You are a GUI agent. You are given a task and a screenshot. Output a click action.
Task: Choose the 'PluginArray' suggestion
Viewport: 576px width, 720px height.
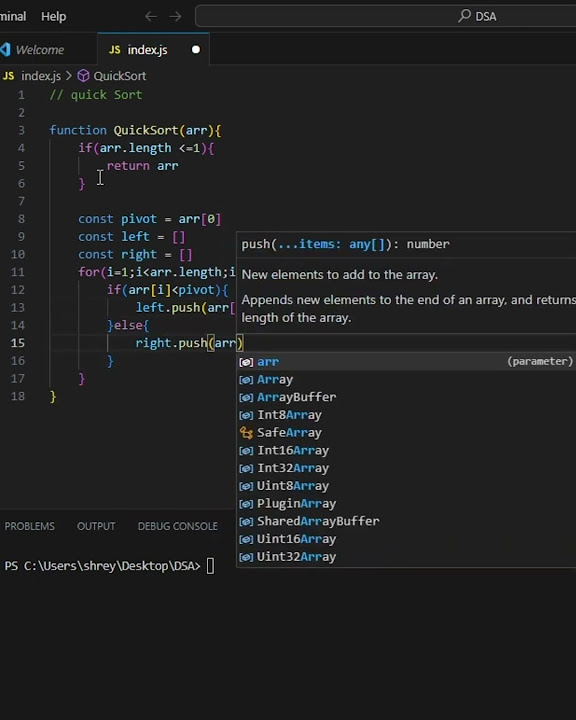[406, 504]
